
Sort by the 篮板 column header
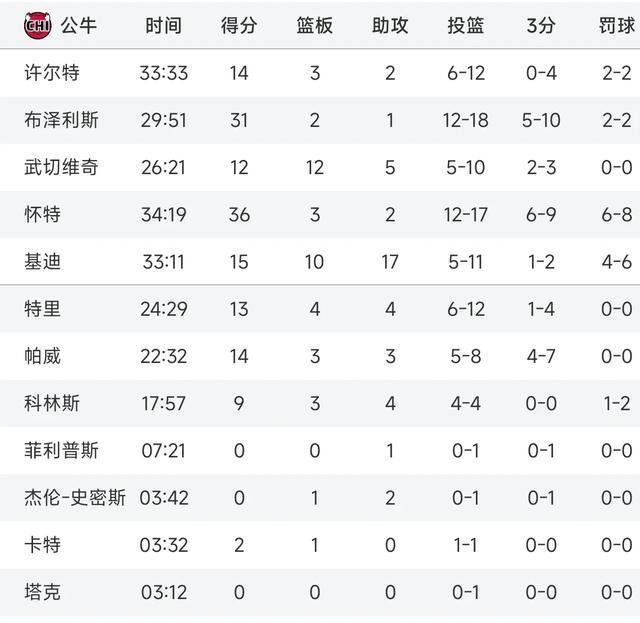pos(314,26)
